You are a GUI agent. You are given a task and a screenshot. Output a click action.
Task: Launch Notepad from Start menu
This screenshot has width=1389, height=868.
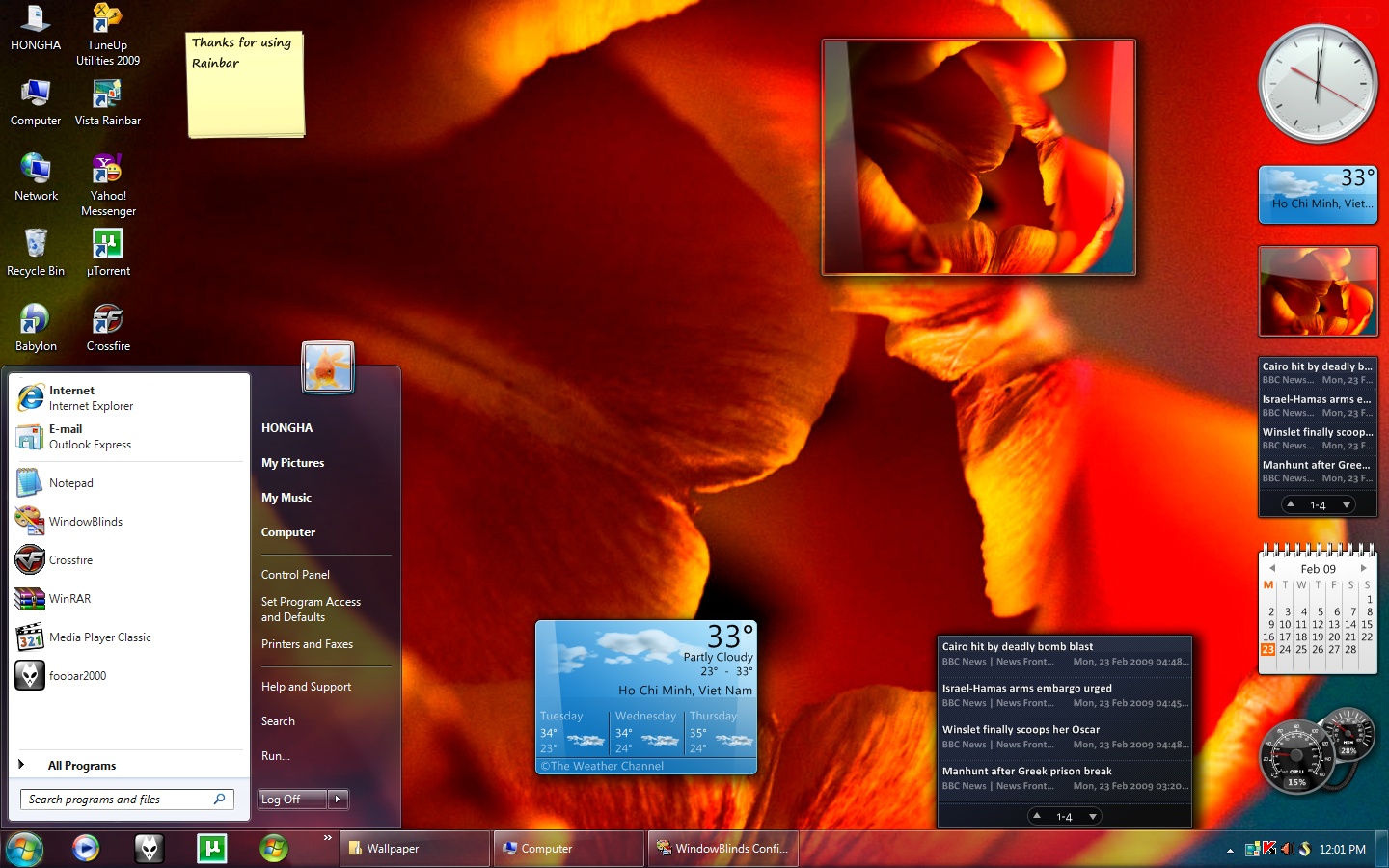(130, 482)
